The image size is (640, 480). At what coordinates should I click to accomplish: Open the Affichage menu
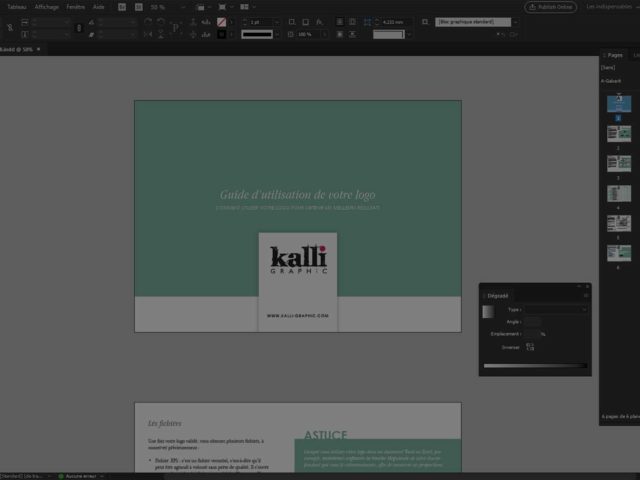pyautogui.click(x=47, y=7)
